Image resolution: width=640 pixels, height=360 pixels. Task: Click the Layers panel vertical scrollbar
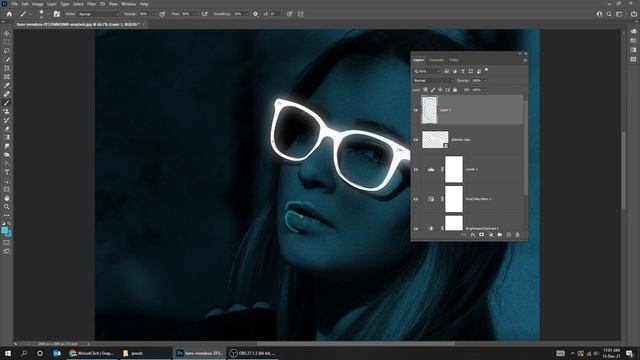pyautogui.click(x=525, y=147)
